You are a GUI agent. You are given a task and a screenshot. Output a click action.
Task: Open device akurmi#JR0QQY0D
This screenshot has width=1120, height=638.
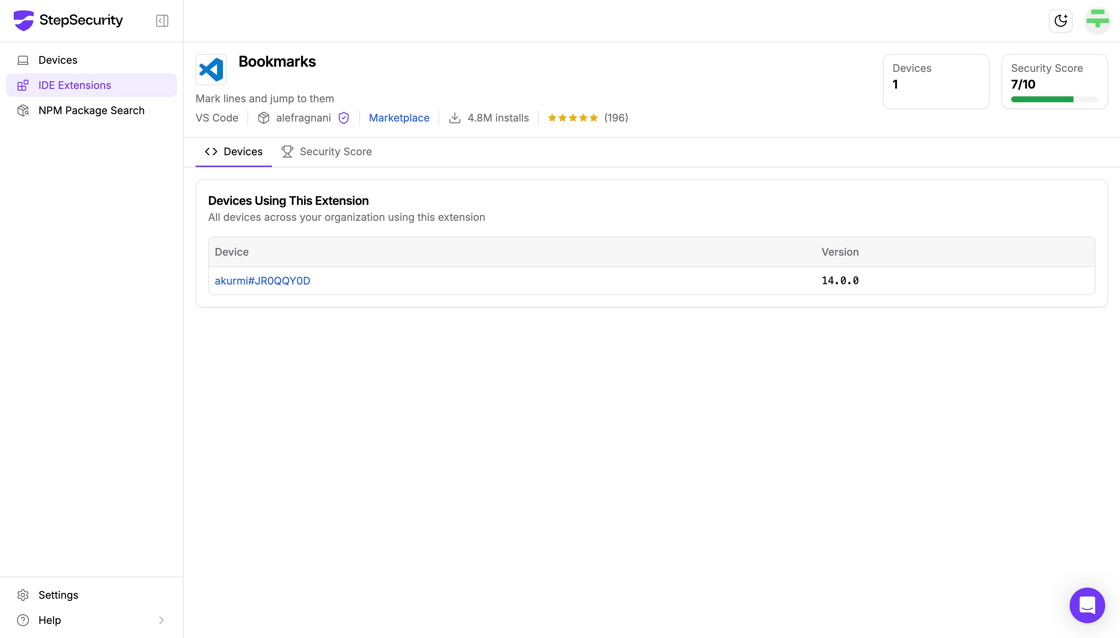coord(262,281)
